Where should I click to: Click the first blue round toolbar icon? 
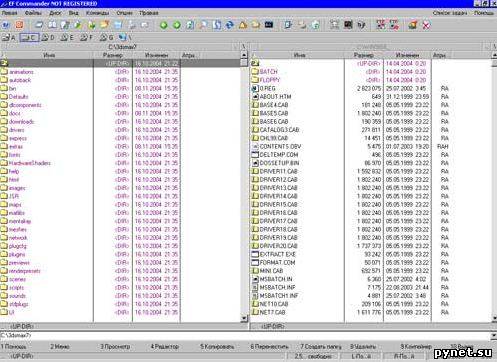click(x=6, y=25)
